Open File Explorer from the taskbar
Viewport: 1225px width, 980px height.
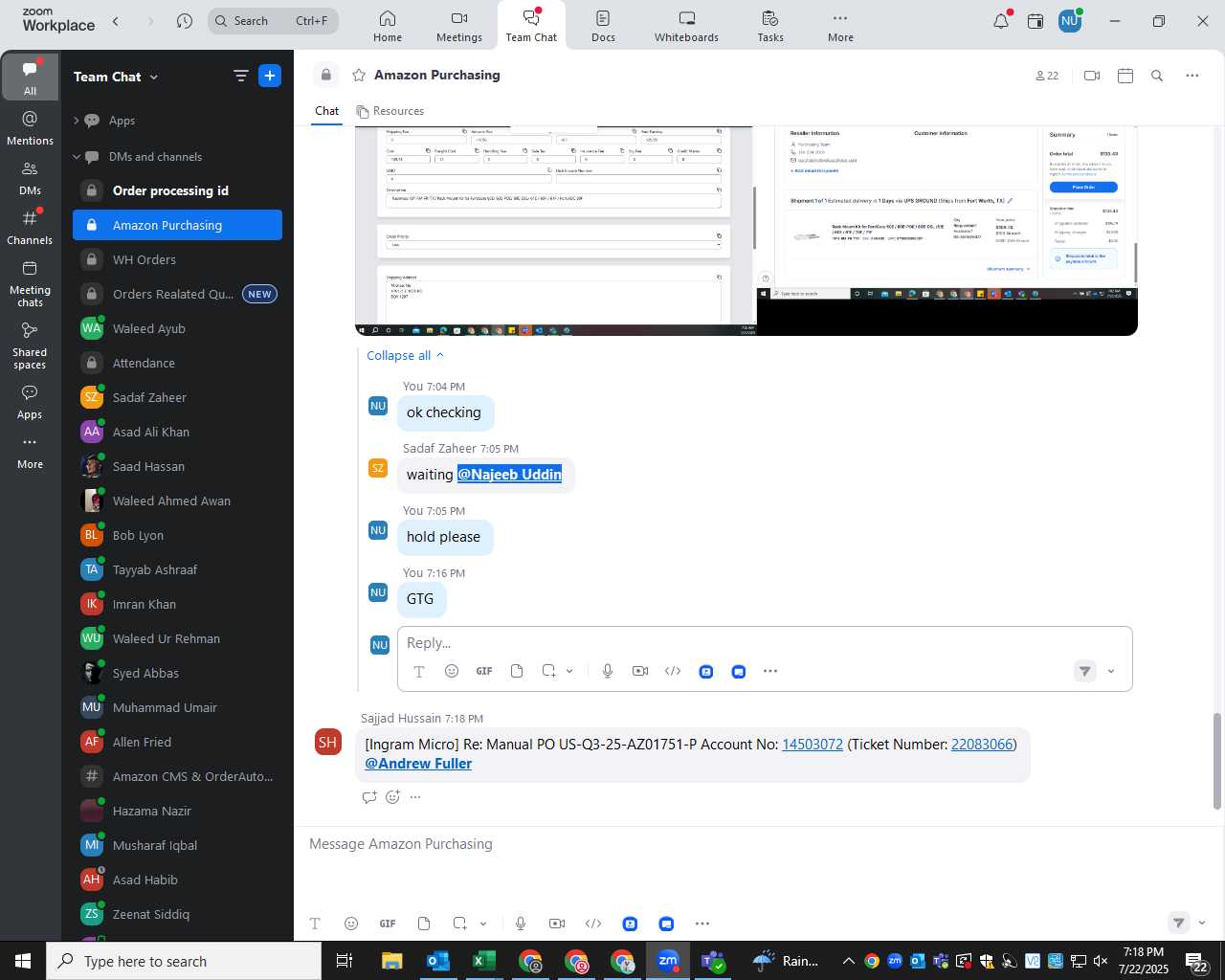click(x=392, y=961)
